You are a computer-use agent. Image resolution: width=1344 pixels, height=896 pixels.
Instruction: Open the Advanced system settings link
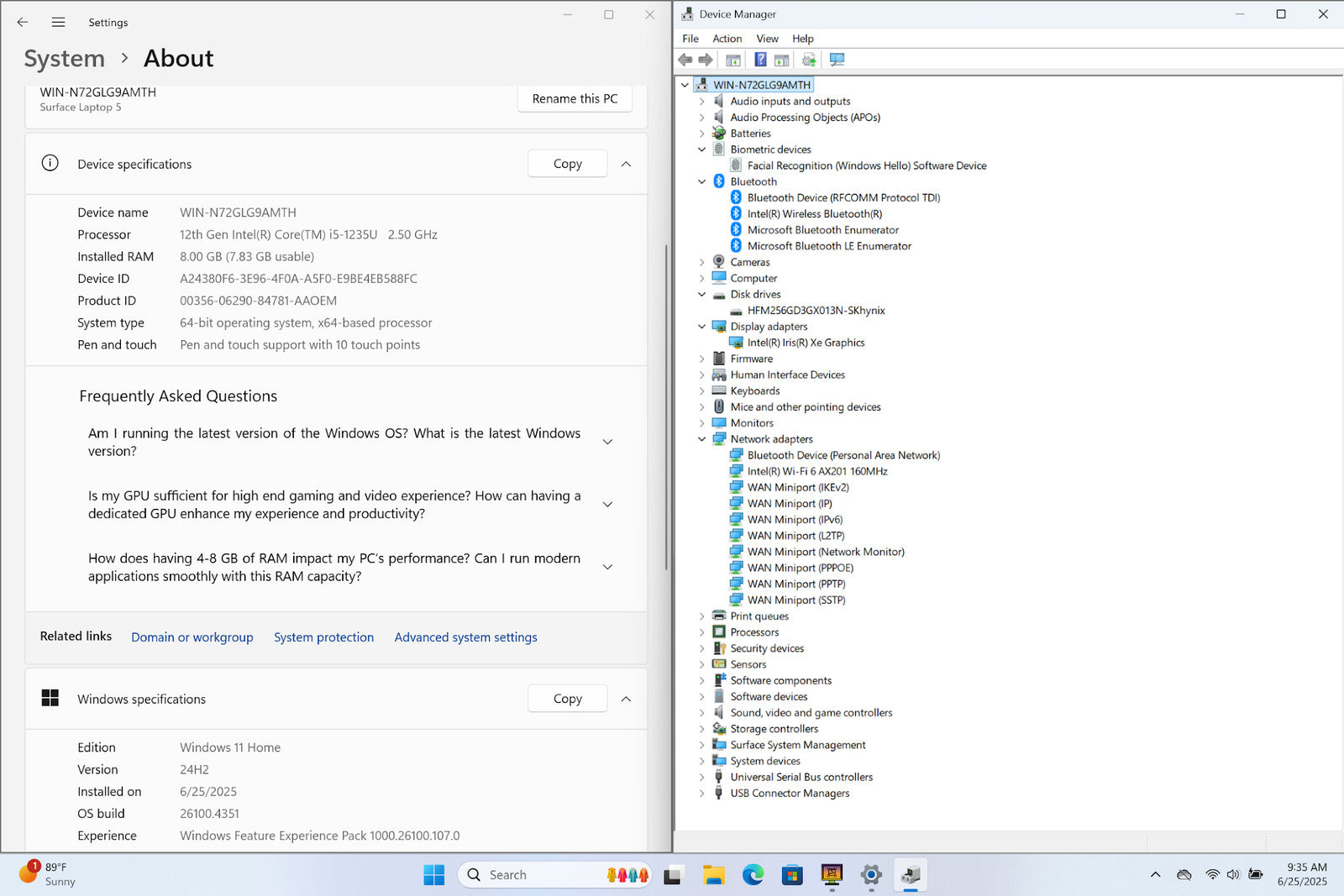coord(465,637)
